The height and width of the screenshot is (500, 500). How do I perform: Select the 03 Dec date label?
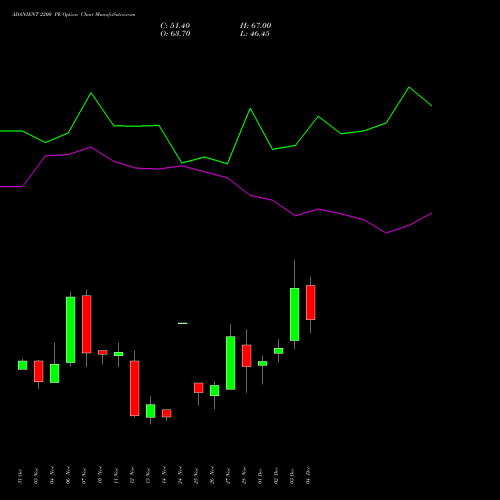pyautogui.click(x=292, y=476)
